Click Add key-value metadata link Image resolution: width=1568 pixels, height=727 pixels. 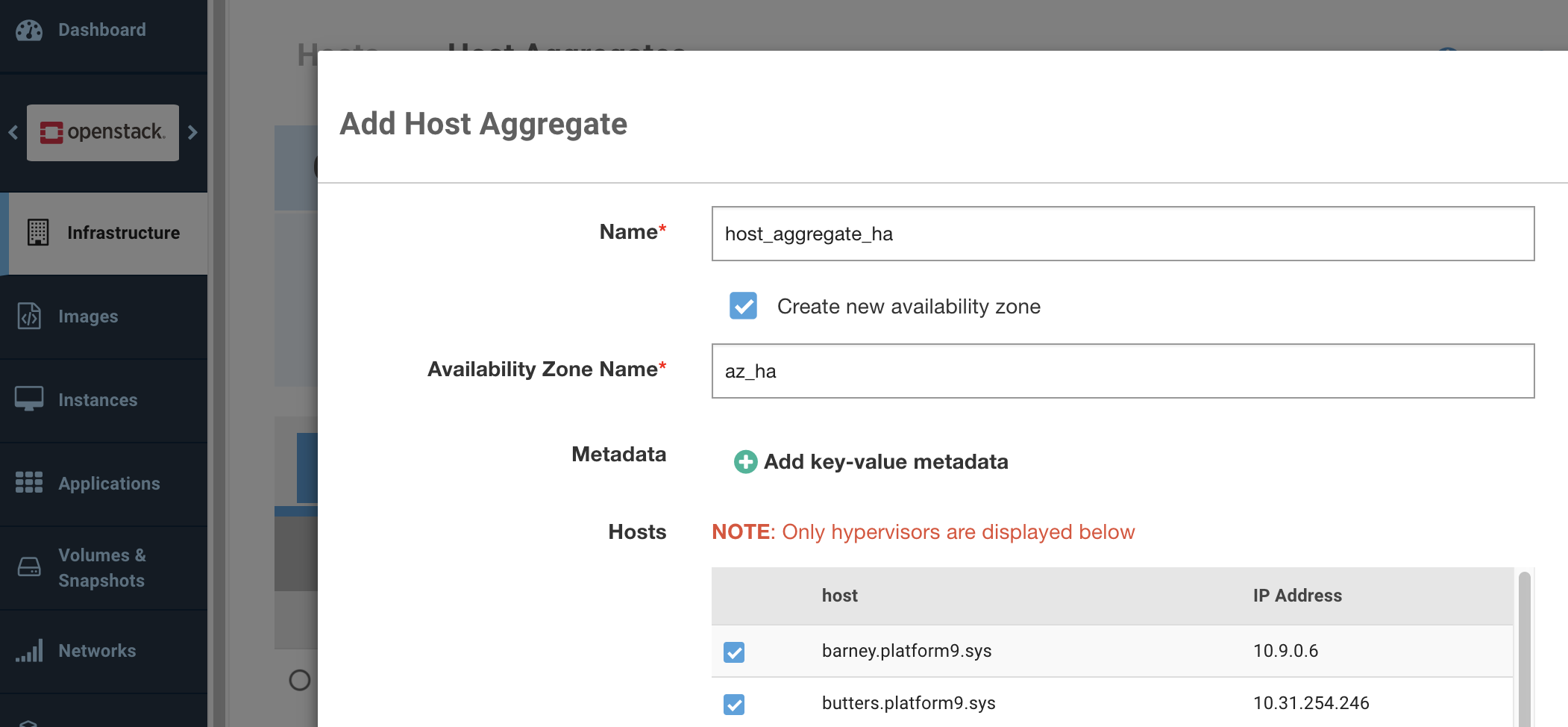pyautogui.click(x=885, y=462)
